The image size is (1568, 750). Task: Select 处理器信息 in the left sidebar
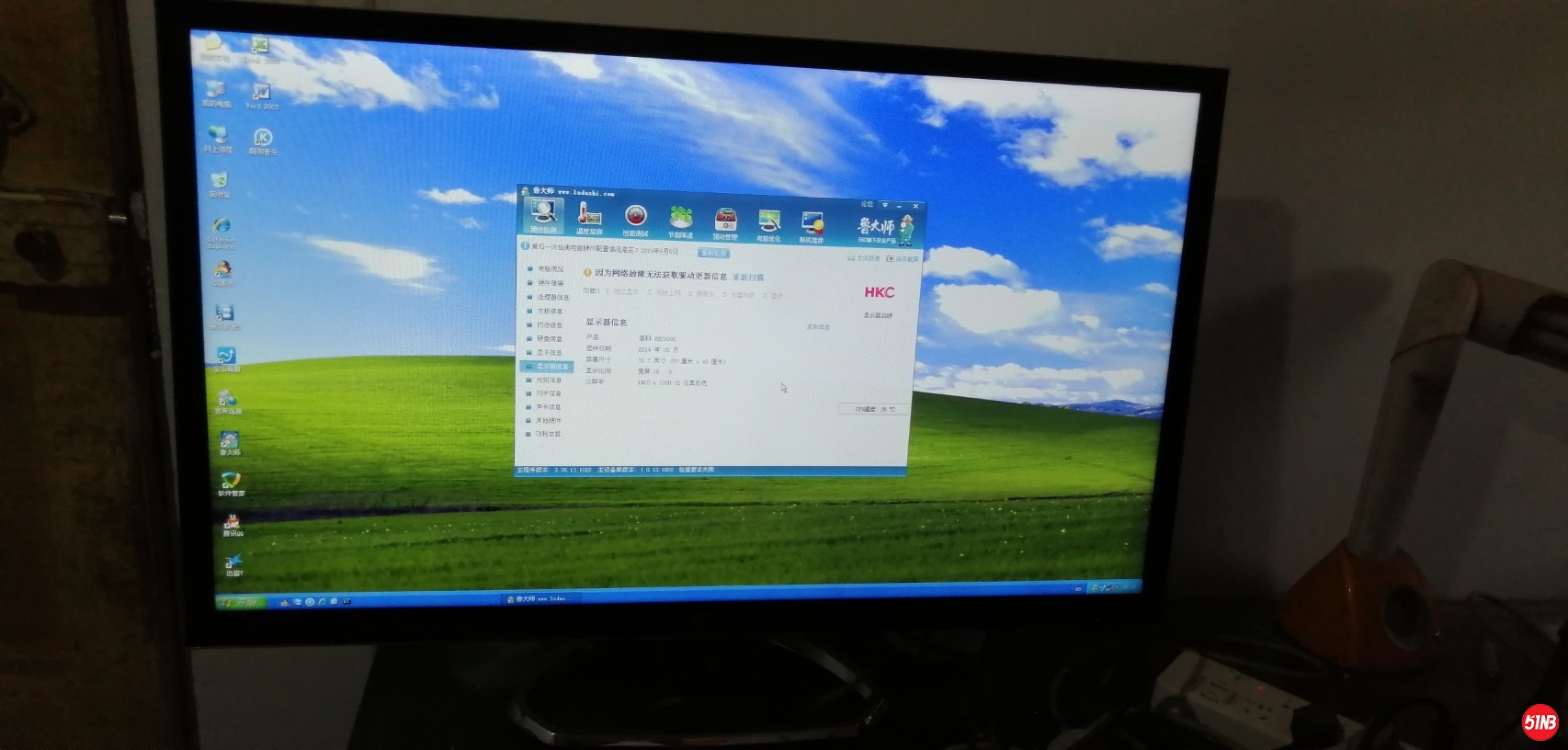tap(551, 297)
